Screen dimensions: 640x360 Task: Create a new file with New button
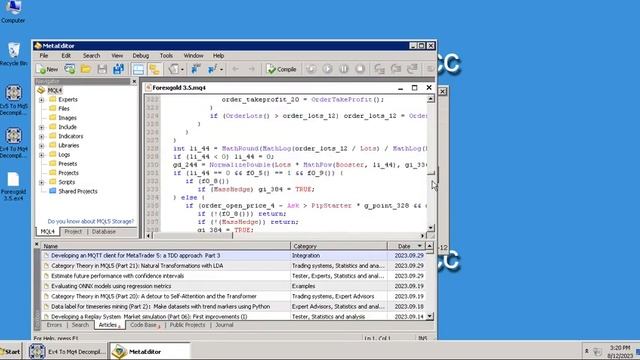point(47,69)
